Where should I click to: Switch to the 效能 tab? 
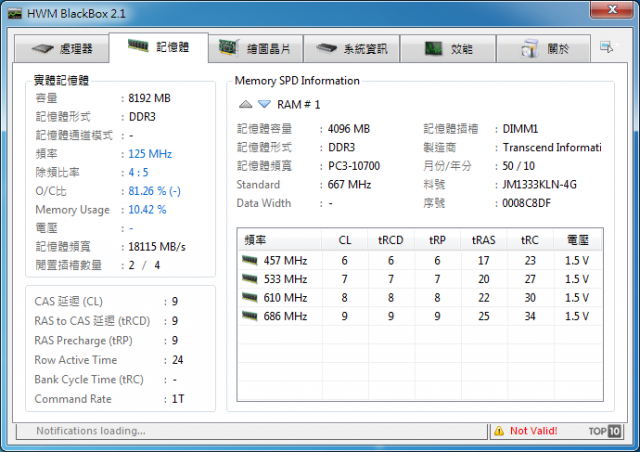[448, 49]
